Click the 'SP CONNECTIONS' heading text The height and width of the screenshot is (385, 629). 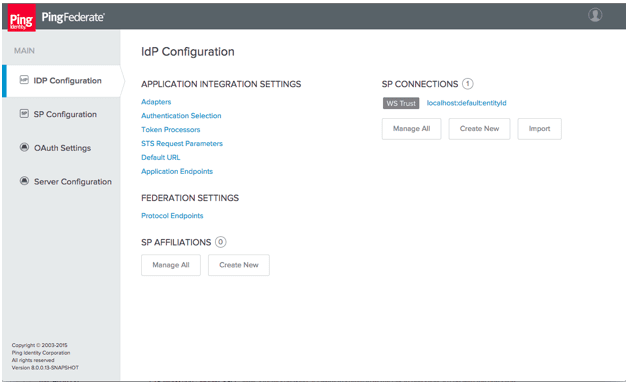(420, 84)
